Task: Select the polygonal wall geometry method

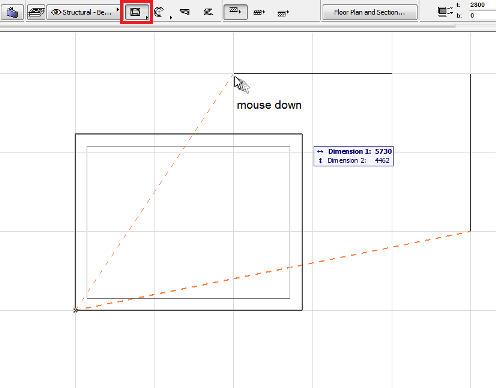Action: click(x=208, y=12)
